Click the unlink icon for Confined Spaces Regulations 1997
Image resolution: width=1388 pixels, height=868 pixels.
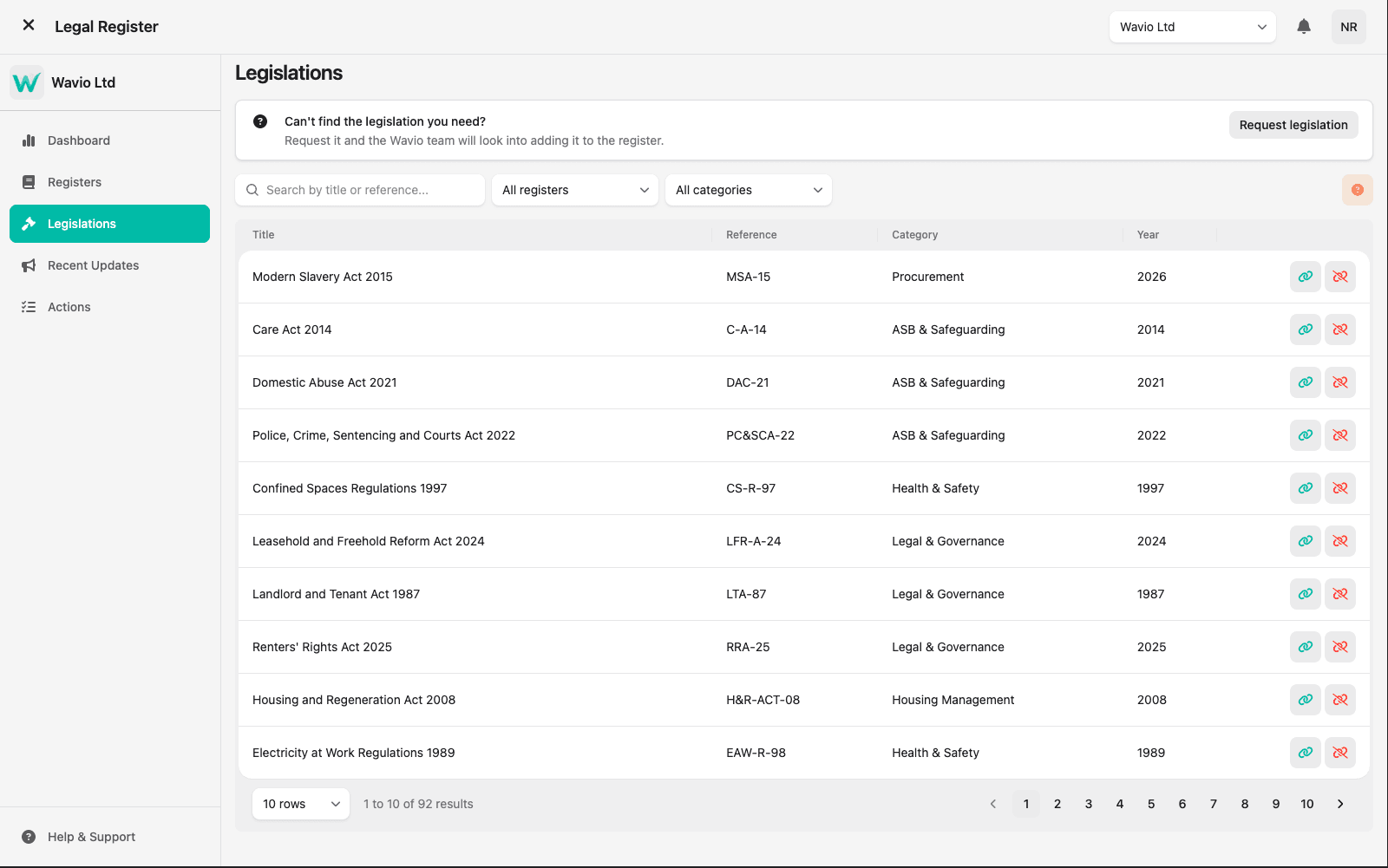click(1340, 488)
